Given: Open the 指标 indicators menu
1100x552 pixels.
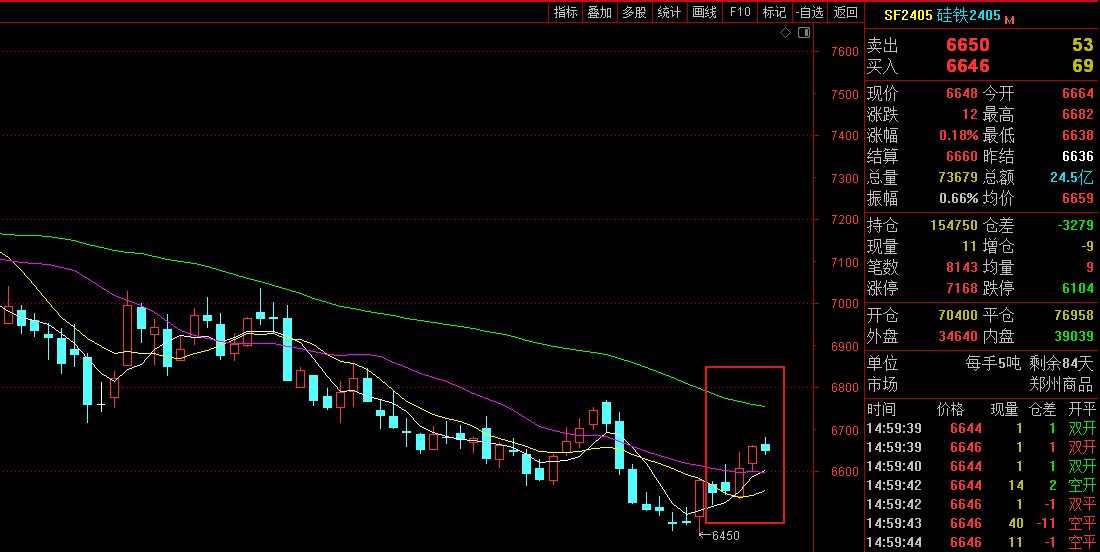Looking at the screenshot, I should [x=565, y=12].
